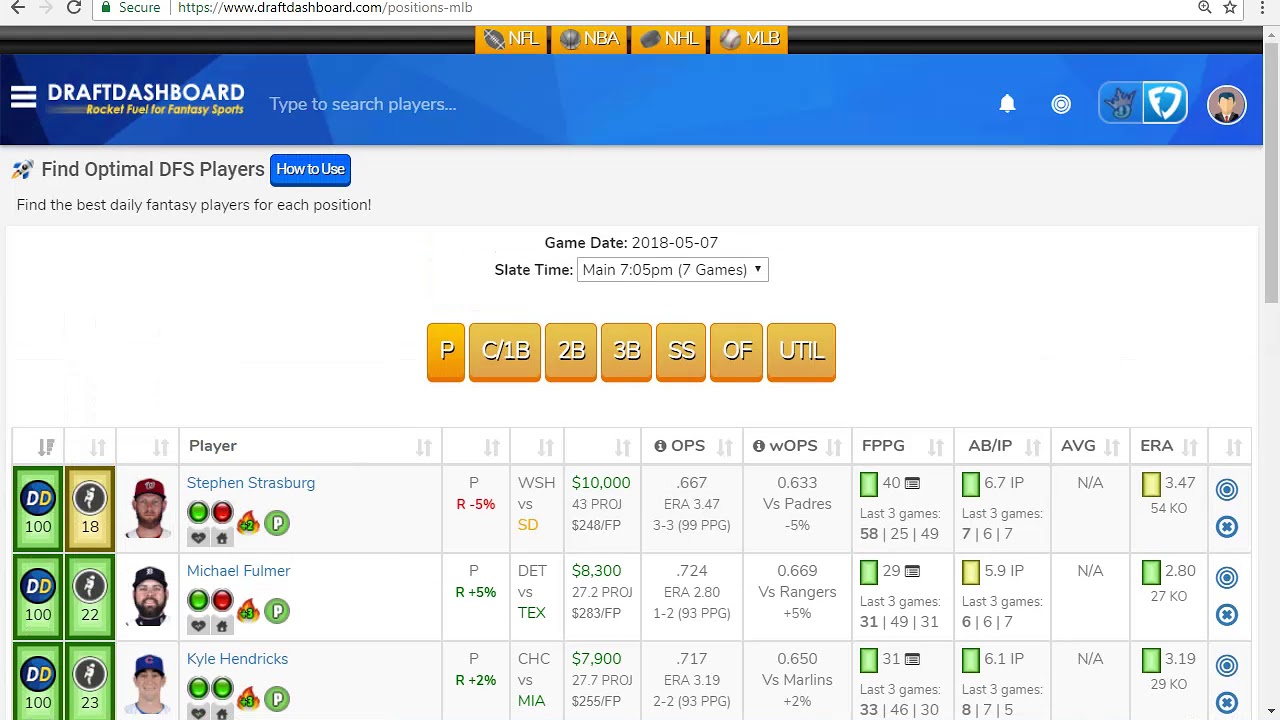Click Strasburg's yellow ERA color box
This screenshot has width=1280, height=720.
pyautogui.click(x=1151, y=485)
